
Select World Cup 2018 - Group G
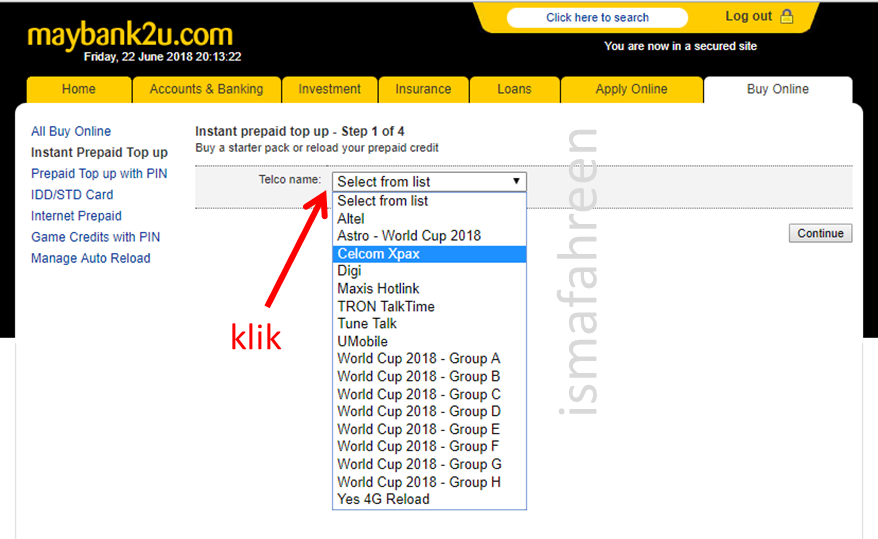pyautogui.click(x=429, y=465)
